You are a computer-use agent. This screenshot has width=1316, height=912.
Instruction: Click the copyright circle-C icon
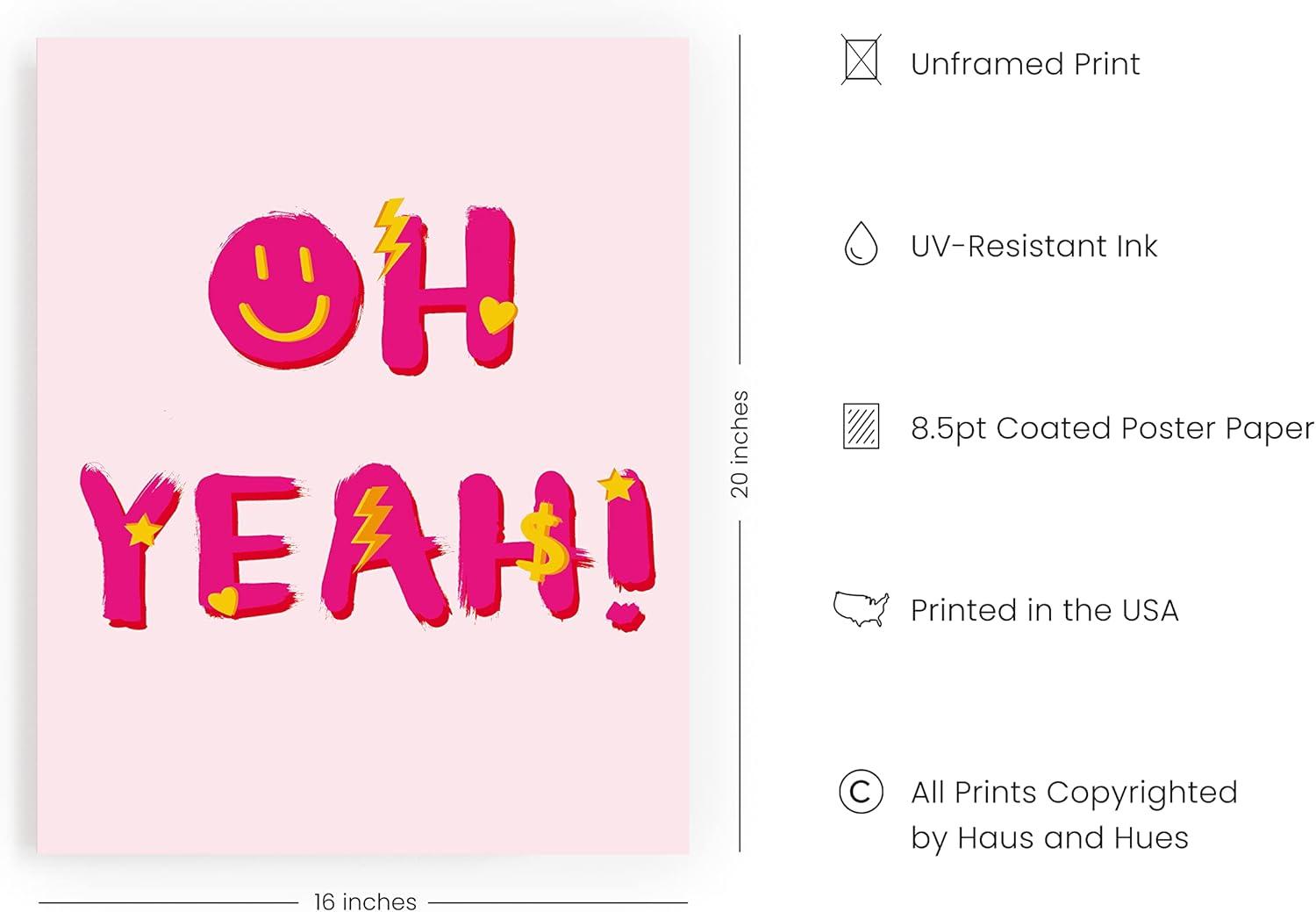pyautogui.click(x=861, y=792)
